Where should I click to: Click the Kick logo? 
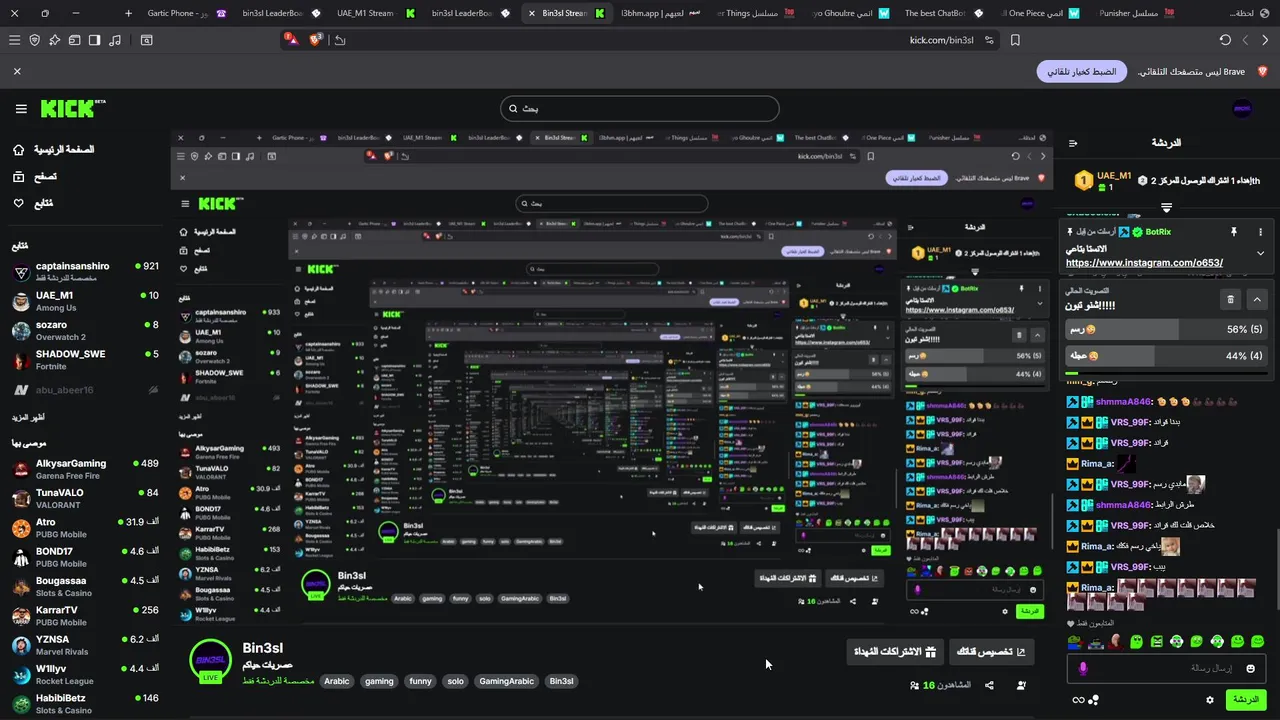73,108
